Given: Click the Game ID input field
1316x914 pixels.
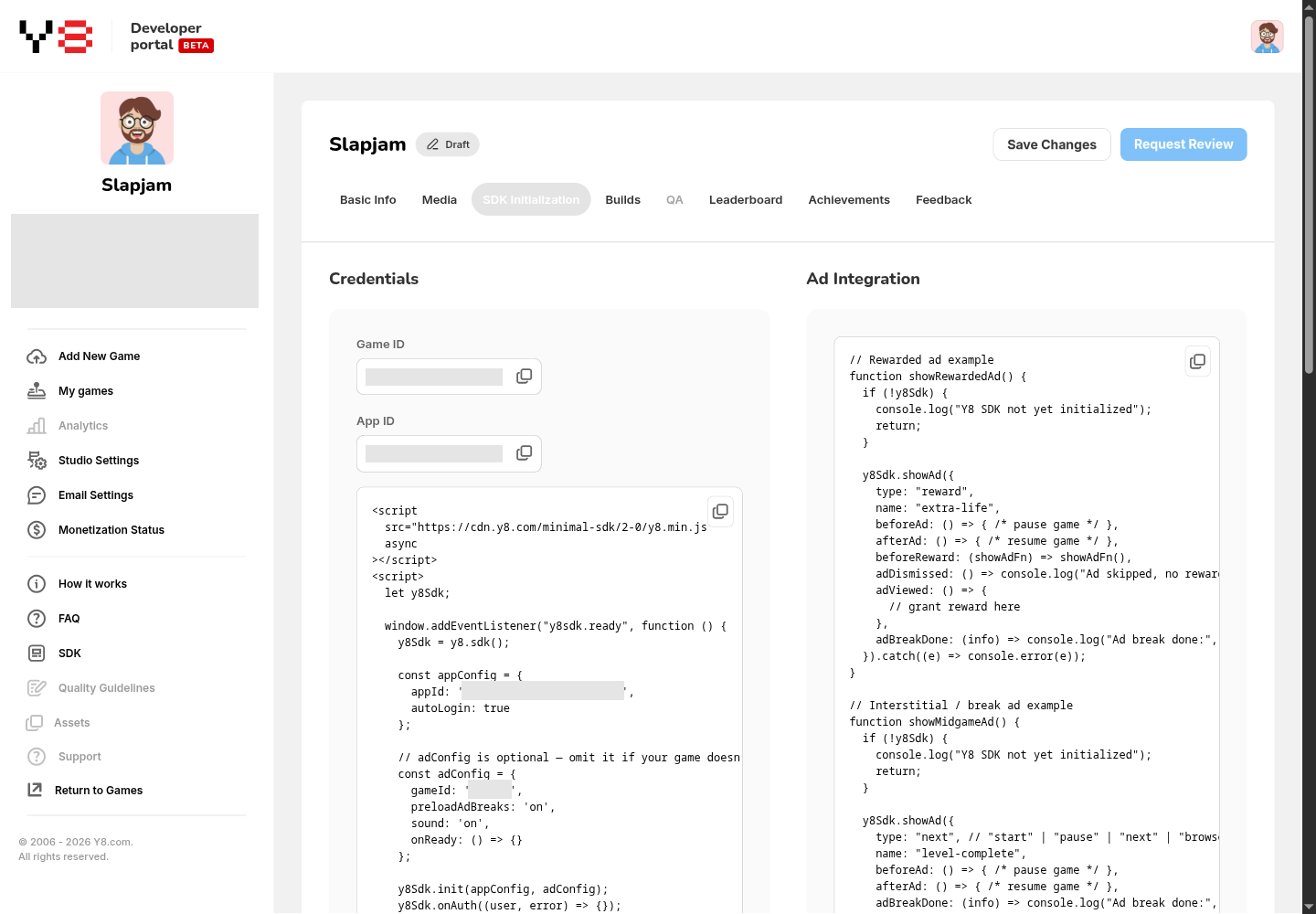Looking at the screenshot, I should coord(449,377).
